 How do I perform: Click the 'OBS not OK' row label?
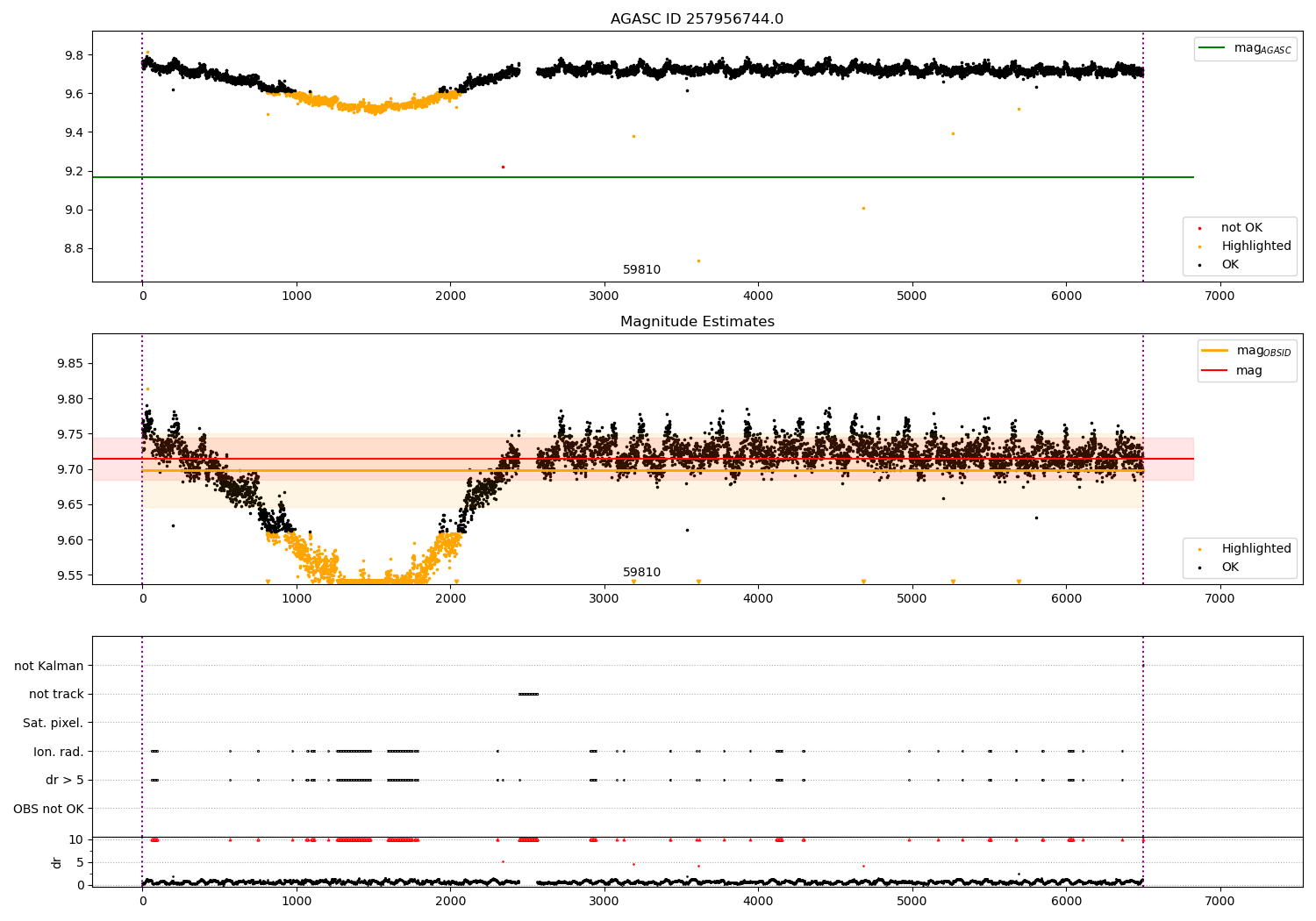click(48, 809)
